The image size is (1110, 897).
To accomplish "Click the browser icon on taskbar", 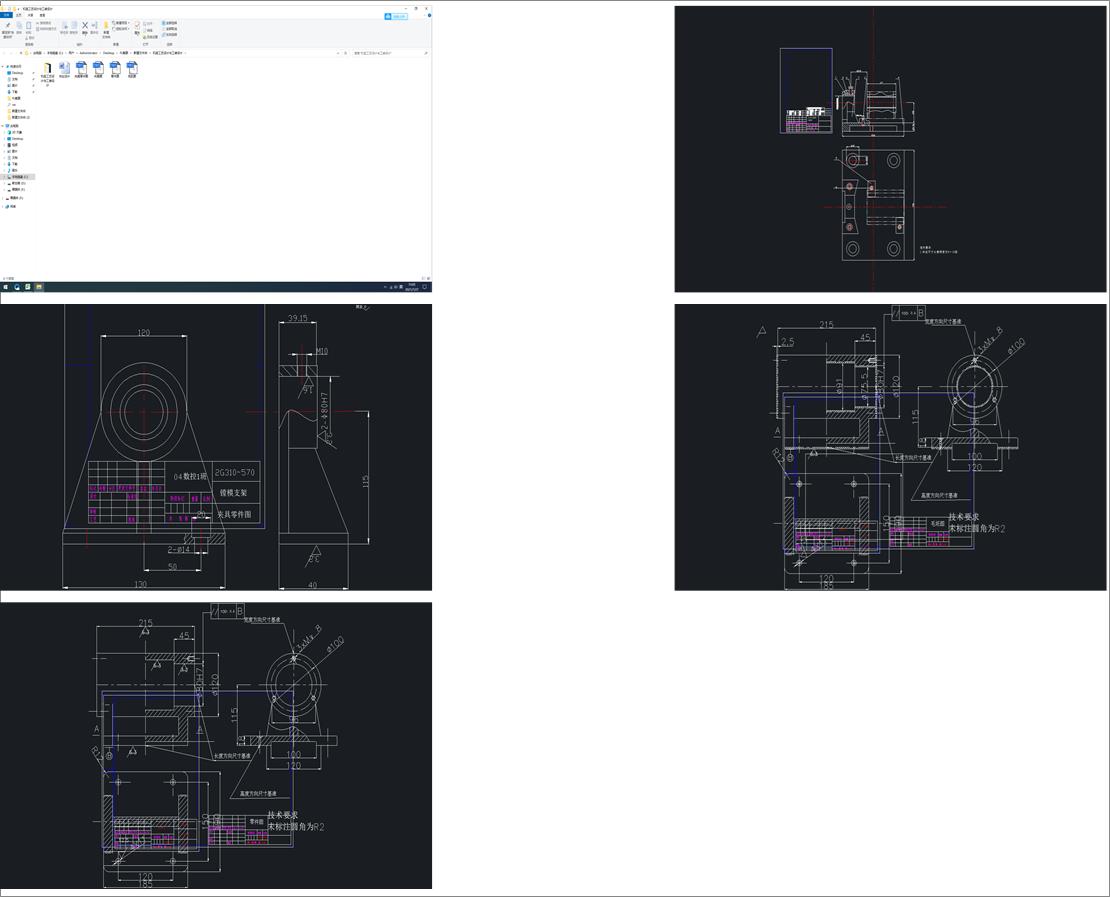I will click(x=16, y=287).
